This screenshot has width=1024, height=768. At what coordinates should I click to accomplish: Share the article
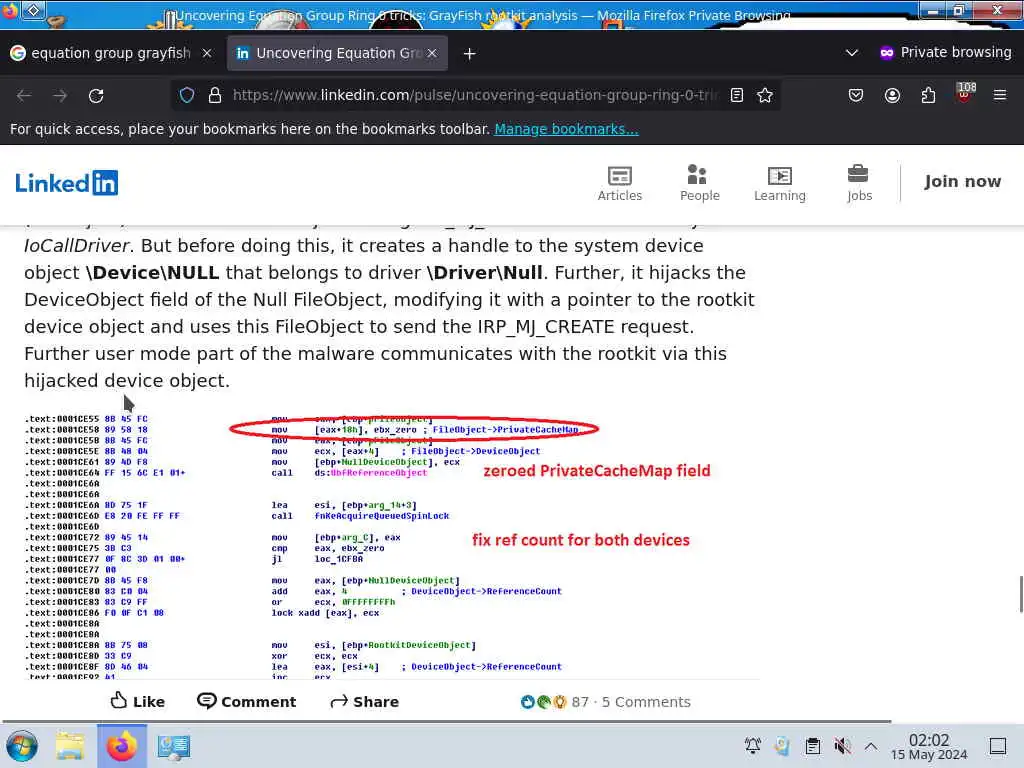364,701
